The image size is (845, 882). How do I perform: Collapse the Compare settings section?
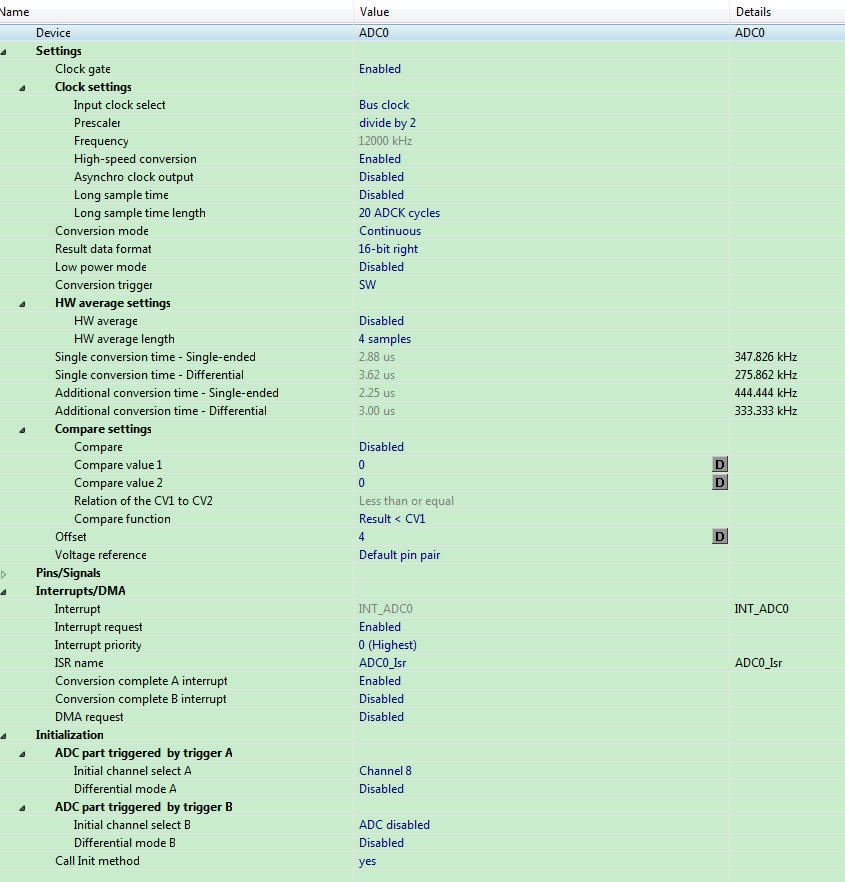tap(23, 430)
